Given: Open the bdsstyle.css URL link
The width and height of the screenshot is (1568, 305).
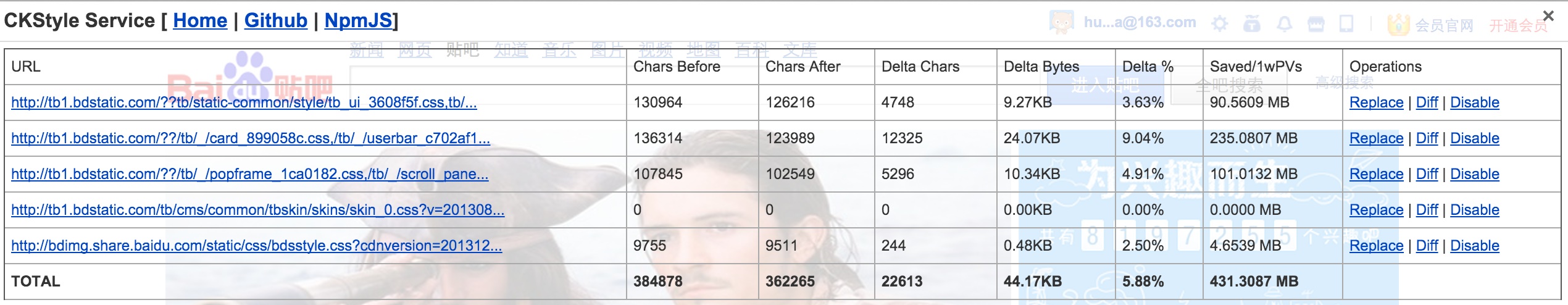Looking at the screenshot, I should coord(256,246).
